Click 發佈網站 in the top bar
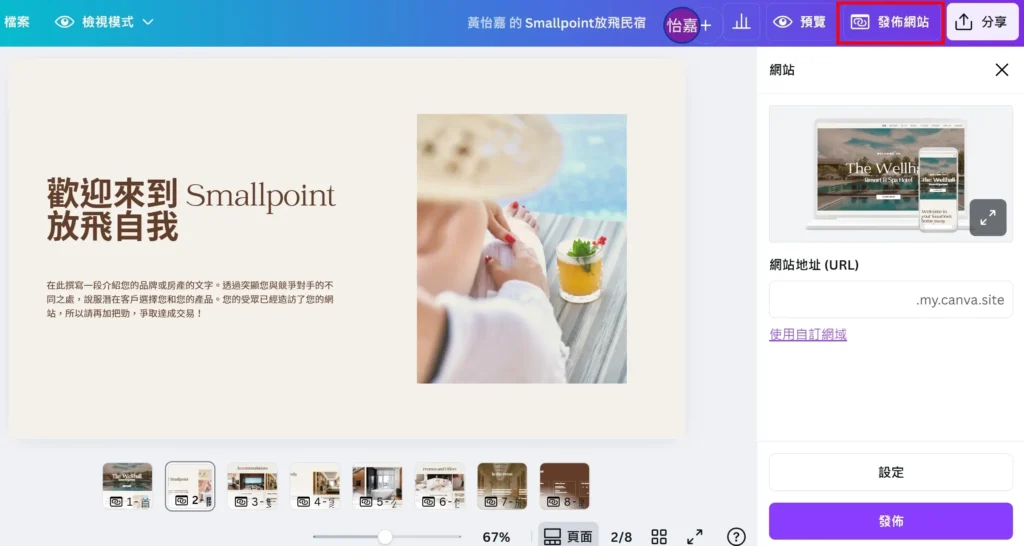 890,22
